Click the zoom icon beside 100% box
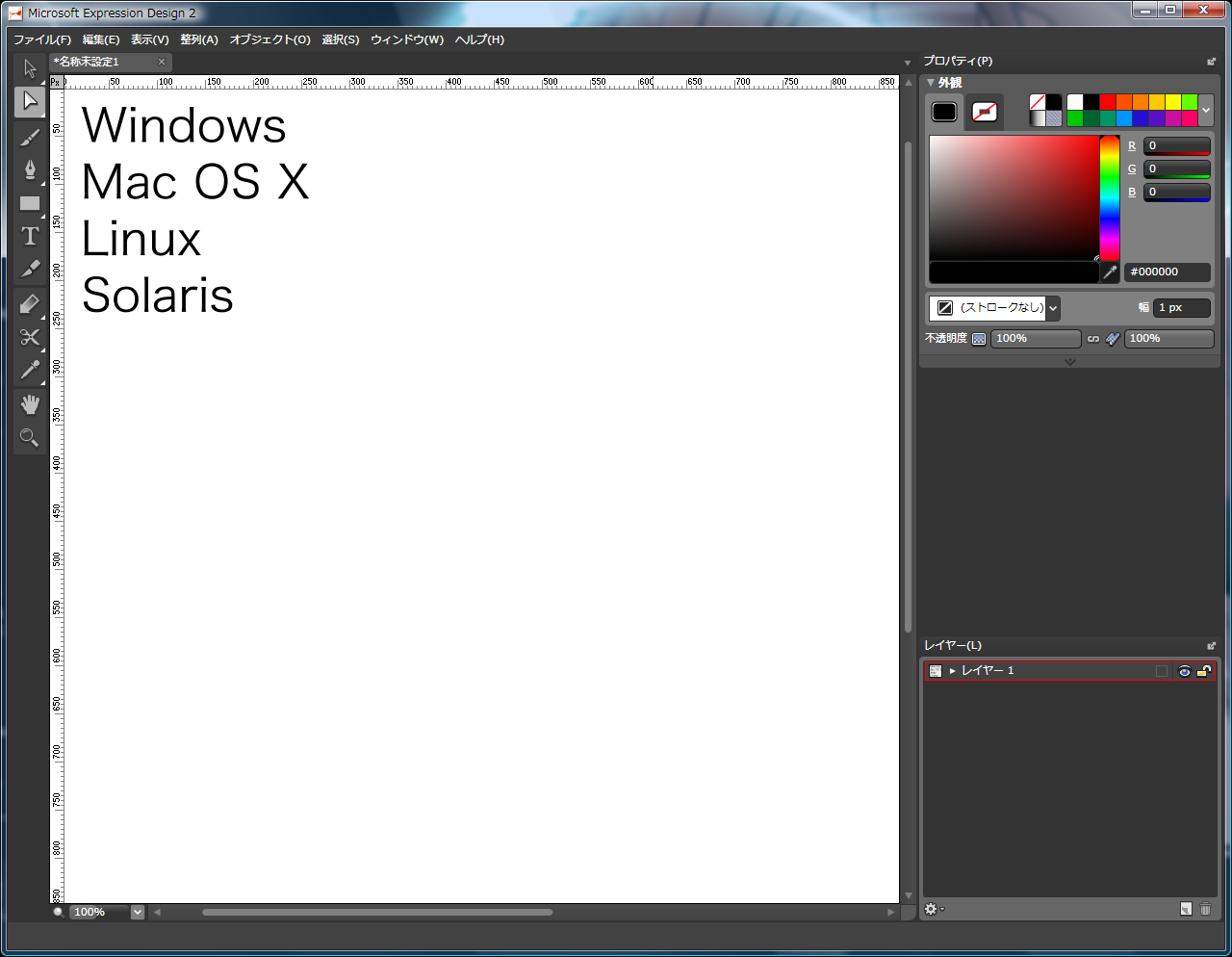Image resolution: width=1232 pixels, height=957 pixels. [x=59, y=912]
